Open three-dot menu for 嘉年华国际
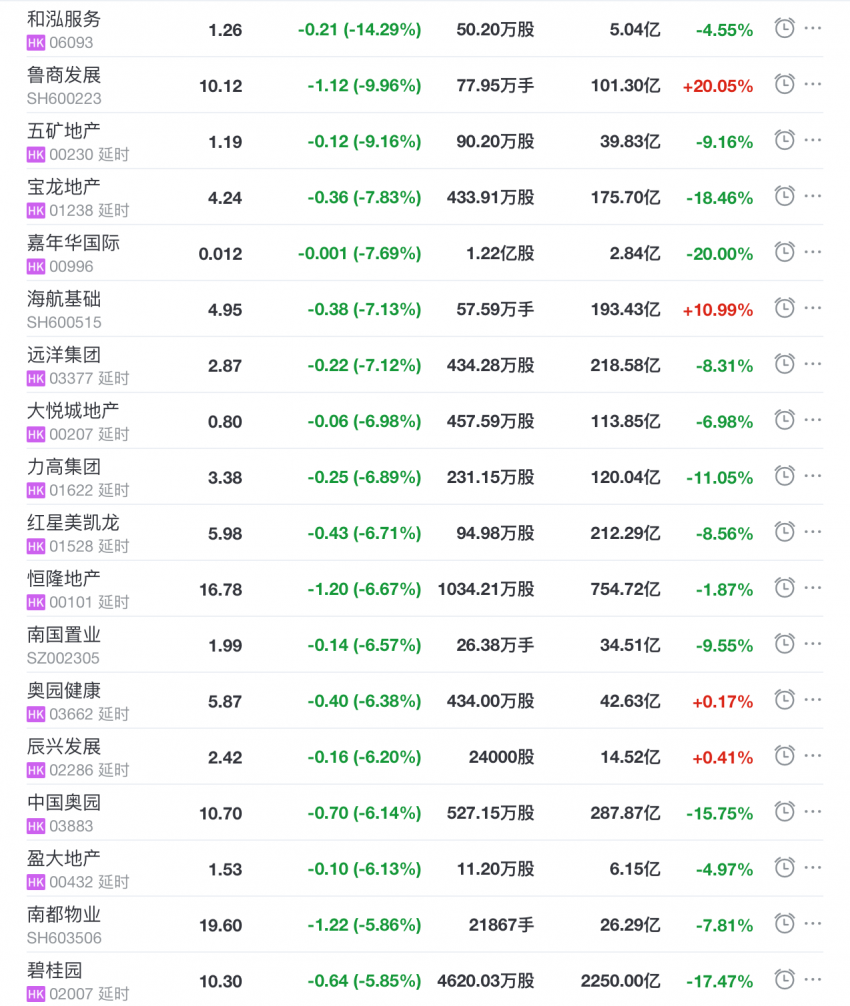 (813, 253)
